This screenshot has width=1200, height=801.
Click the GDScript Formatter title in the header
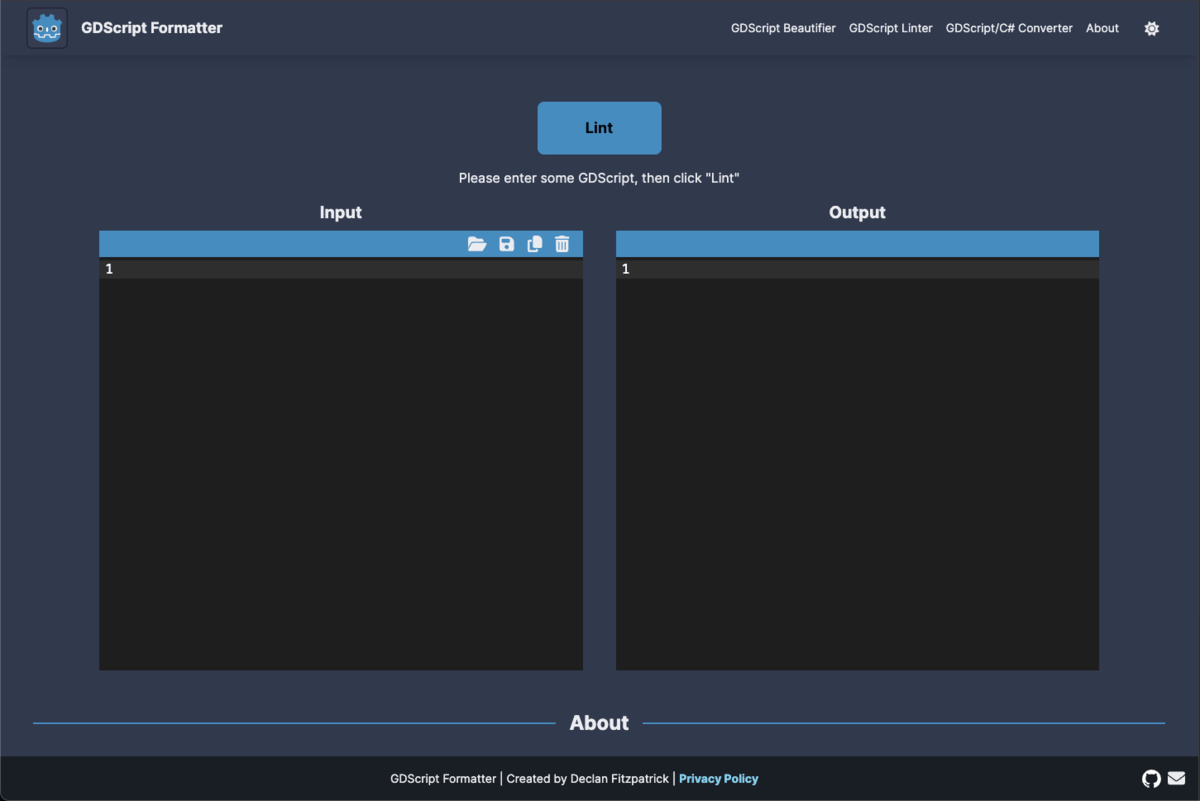pos(152,27)
